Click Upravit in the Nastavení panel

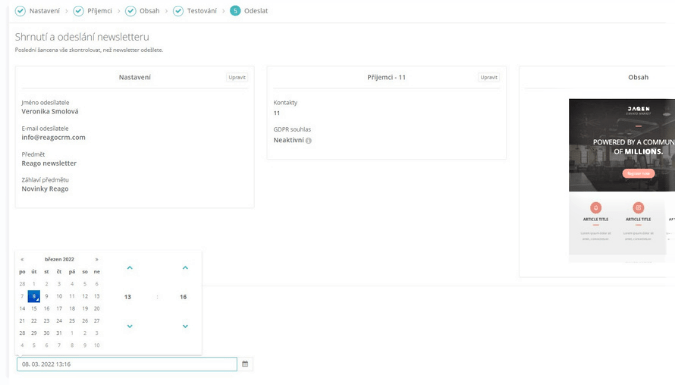(237, 77)
